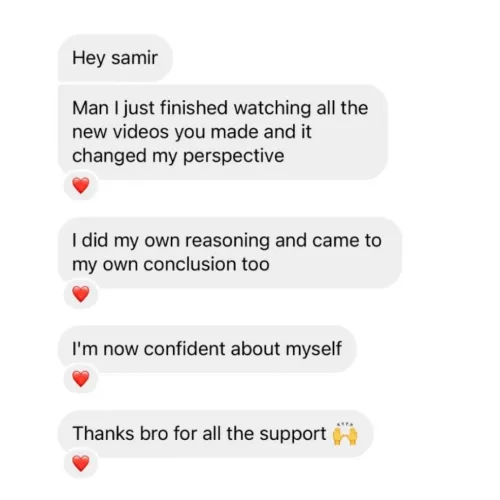Tap the word "confident" in the fourth message

pyautogui.click(x=184, y=349)
